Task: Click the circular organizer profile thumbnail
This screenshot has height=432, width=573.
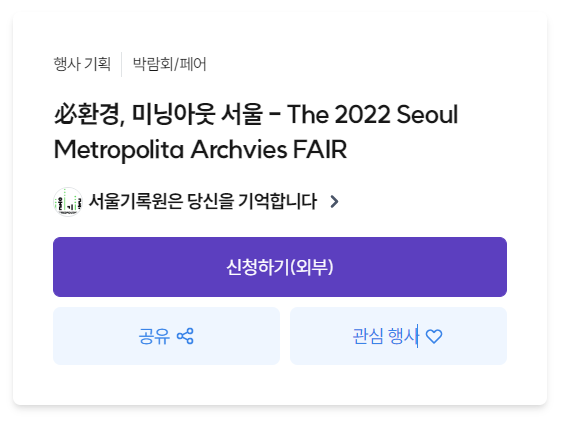Action: point(68,202)
